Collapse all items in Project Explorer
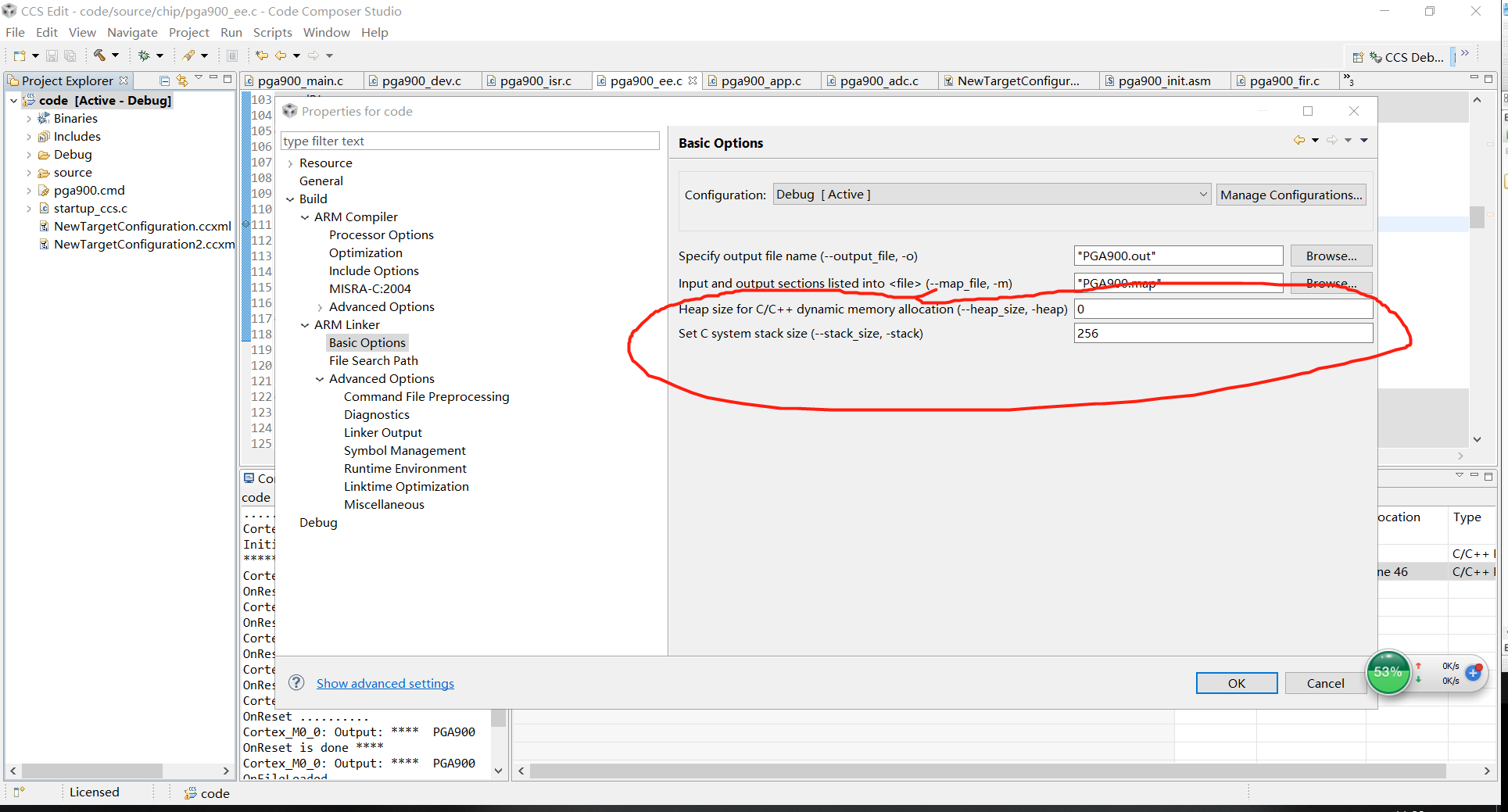The width and height of the screenshot is (1508, 812). point(163,80)
